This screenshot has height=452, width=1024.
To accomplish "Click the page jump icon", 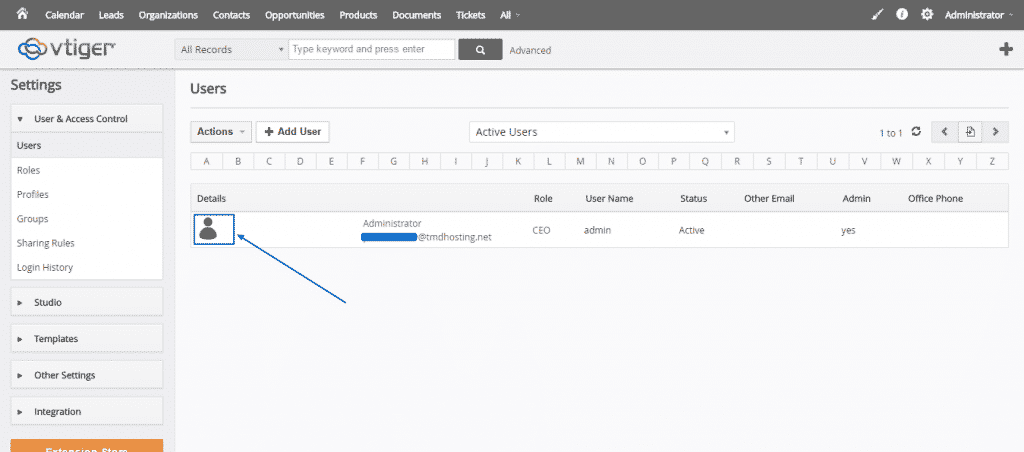I will click(x=970, y=132).
